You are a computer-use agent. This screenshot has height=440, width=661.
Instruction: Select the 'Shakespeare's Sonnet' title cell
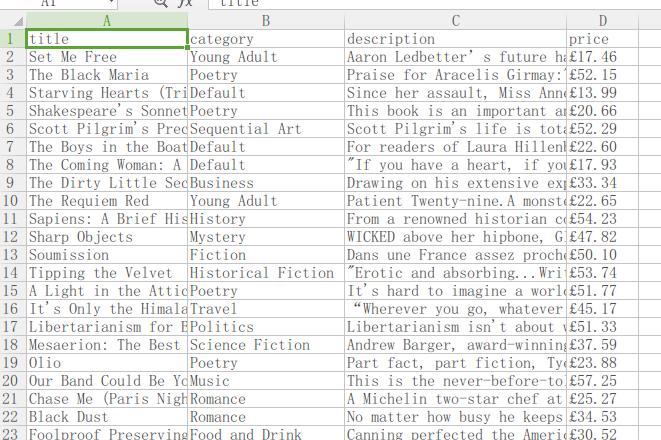pyautogui.click(x=107, y=111)
